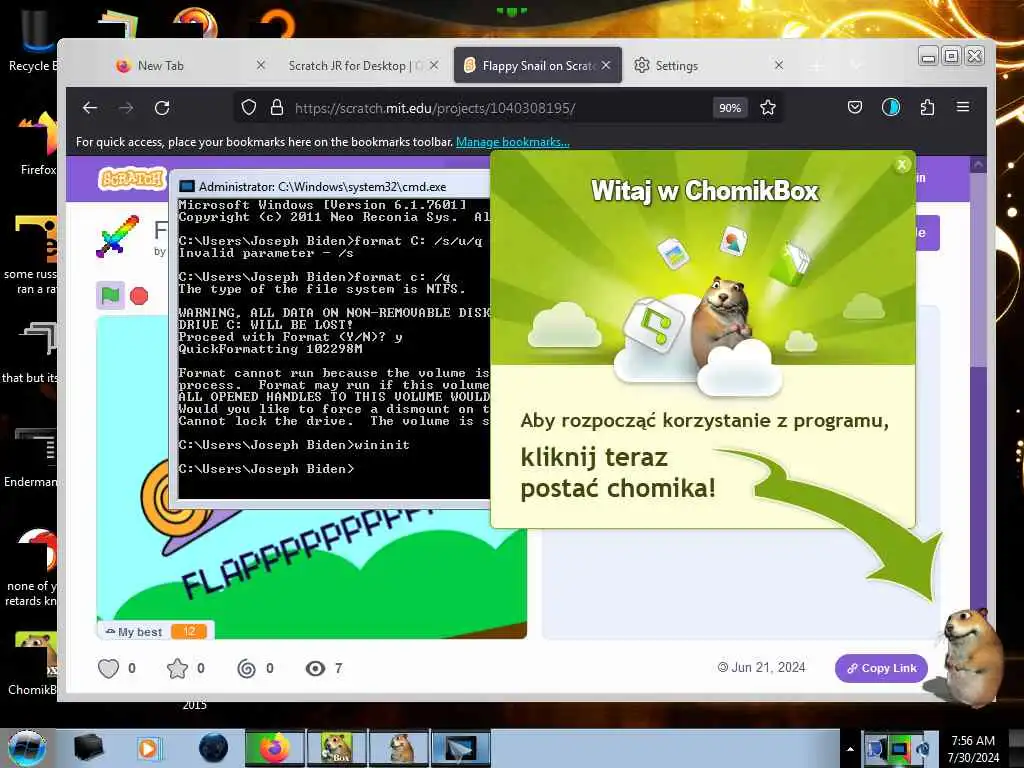
Task: Open the black folder taskbar icon
Action: coord(88,748)
